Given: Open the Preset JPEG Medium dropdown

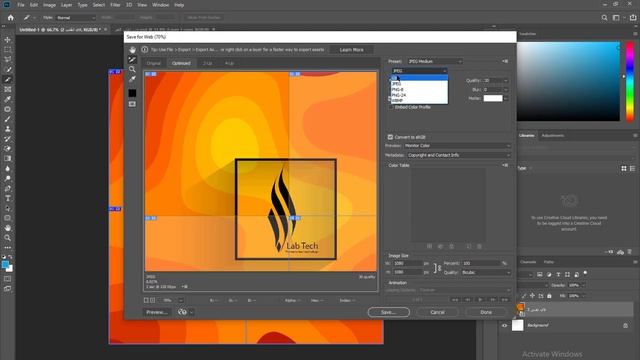Looking at the screenshot, I should (x=435, y=61).
